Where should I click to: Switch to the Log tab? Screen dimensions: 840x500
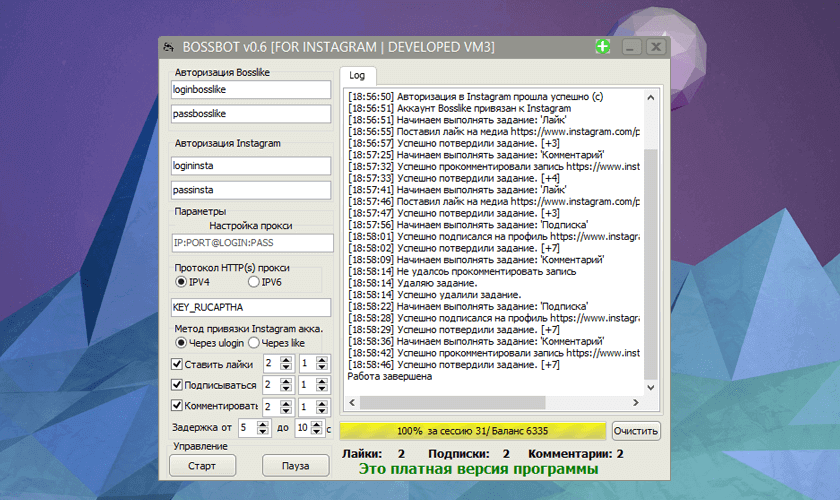(x=357, y=76)
